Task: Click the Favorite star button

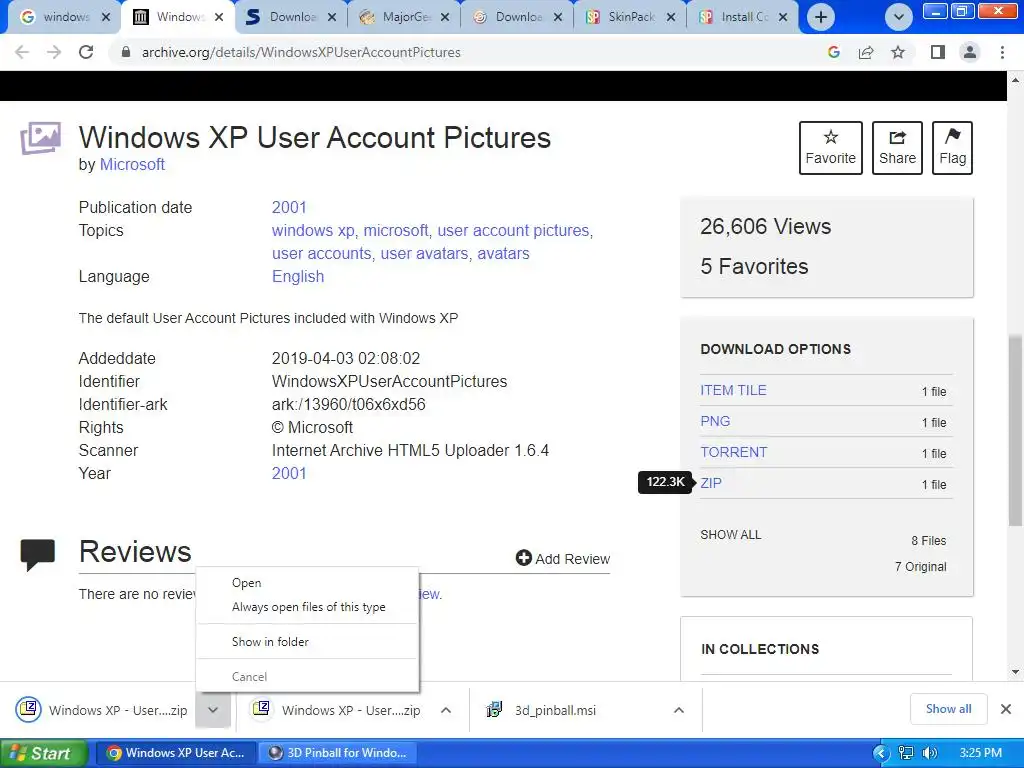Action: tap(831, 148)
